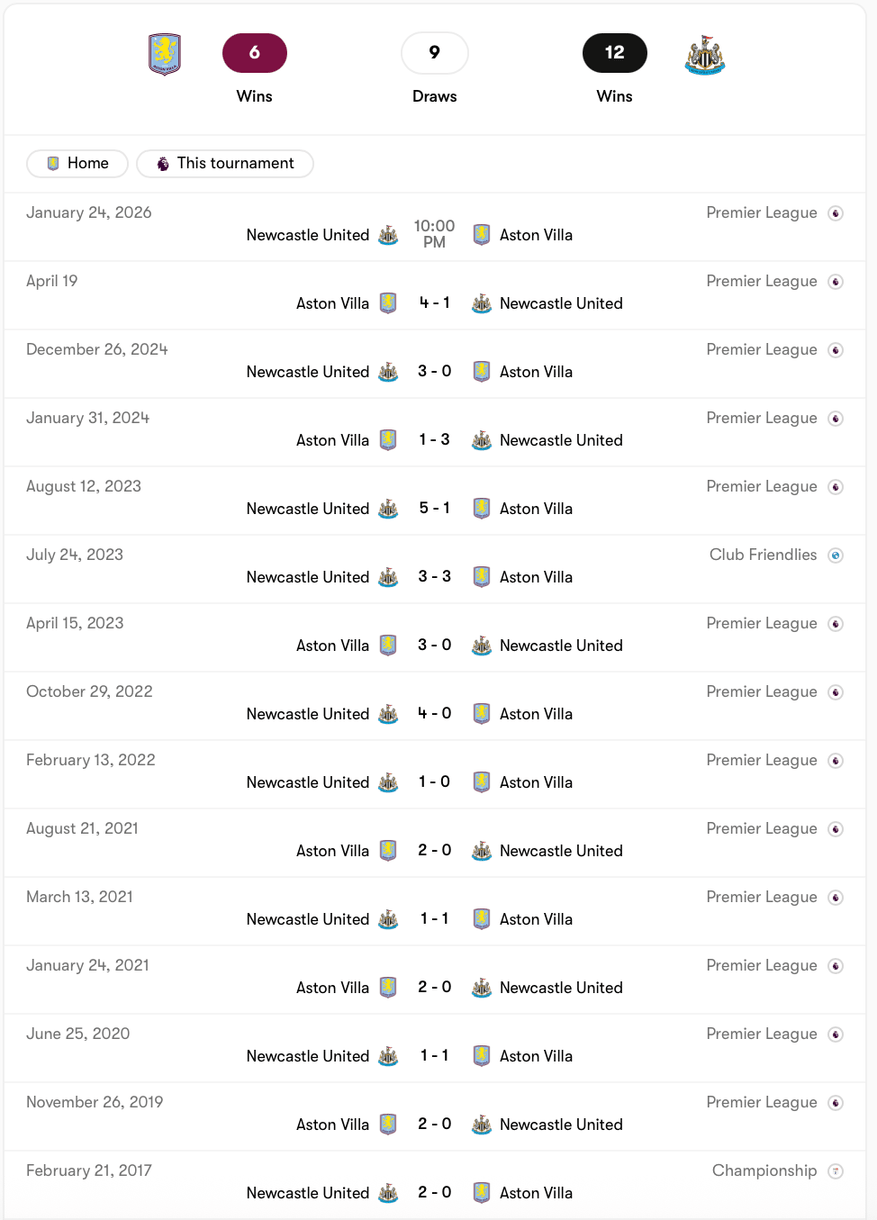Click Aston Villa crest in December 26, 2024 match

point(481,371)
